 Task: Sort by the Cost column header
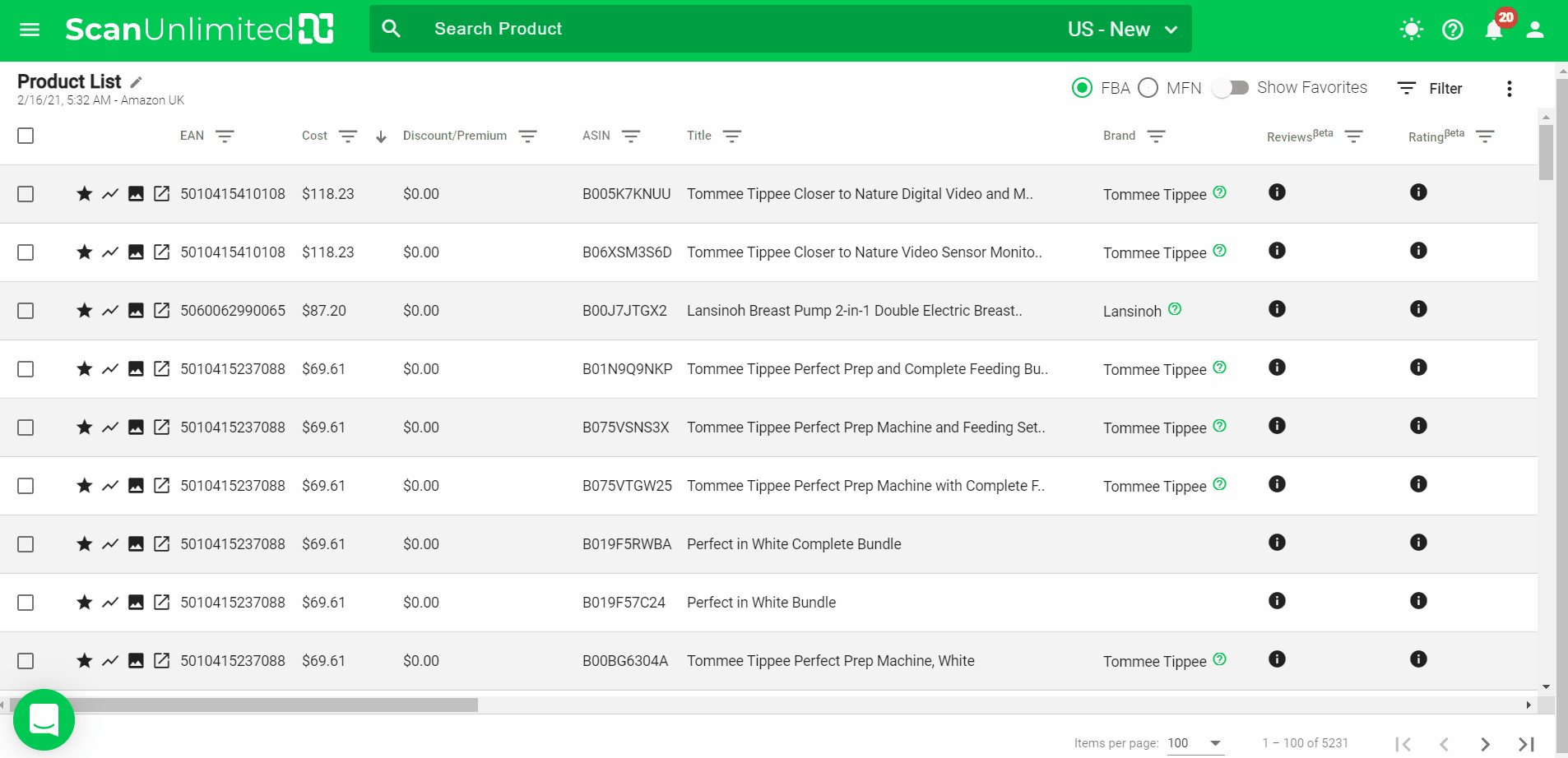coord(314,136)
